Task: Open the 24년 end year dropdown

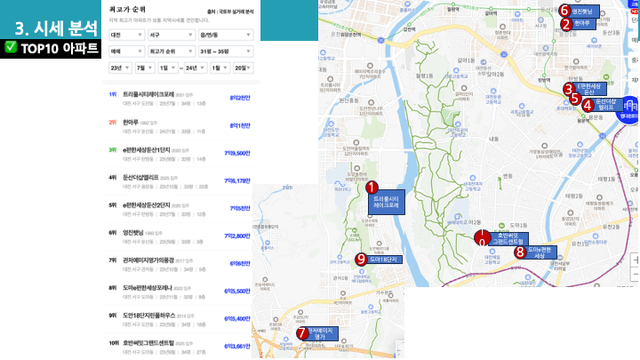Action: coord(195,68)
